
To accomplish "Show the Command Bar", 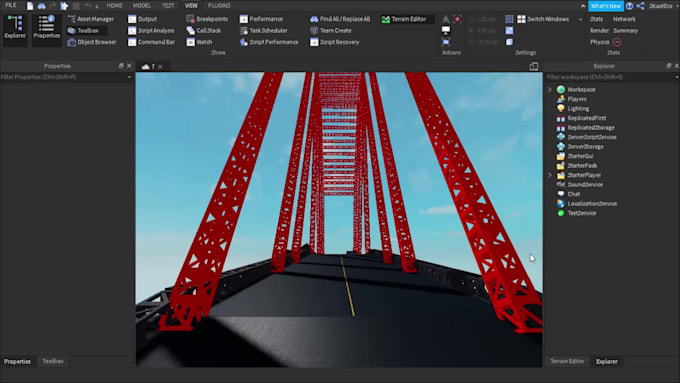I will [151, 42].
